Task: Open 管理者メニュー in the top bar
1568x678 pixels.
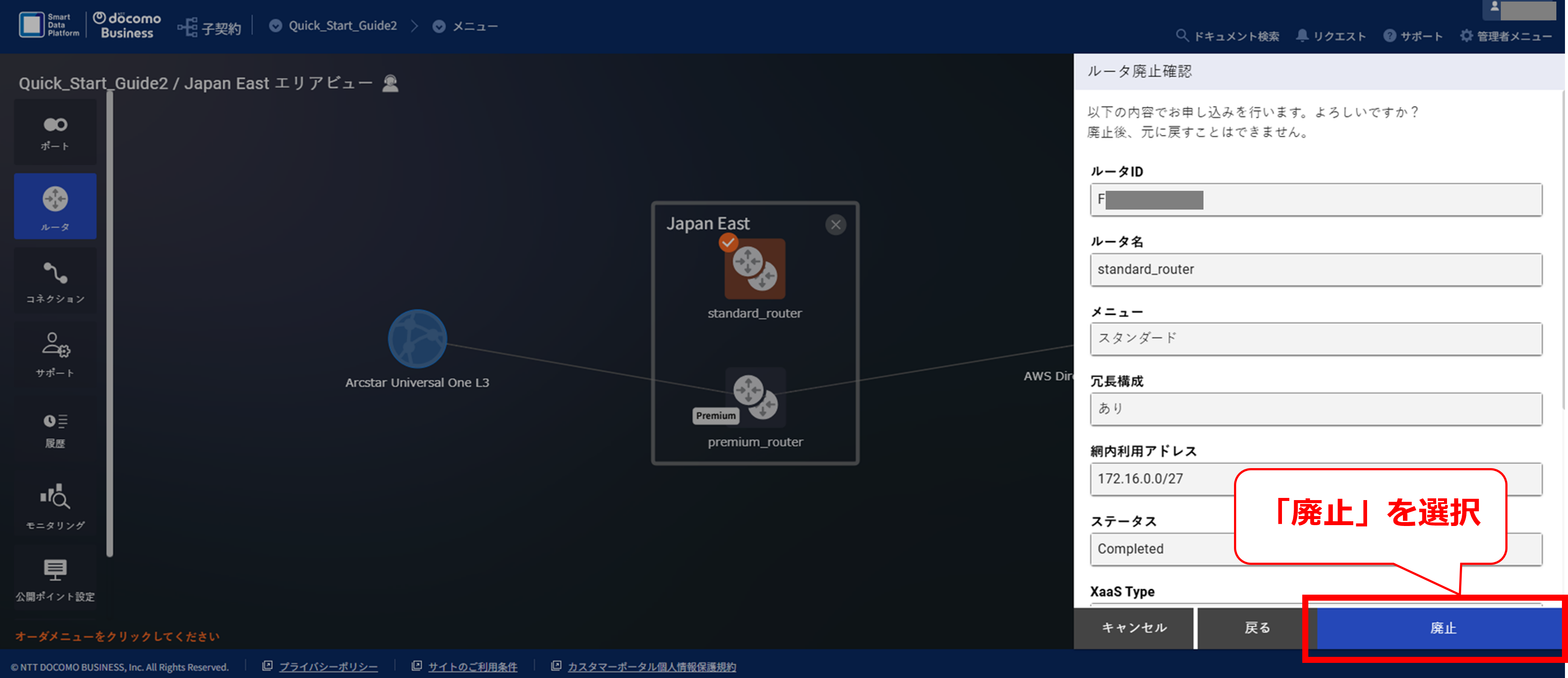Action: pyautogui.click(x=1506, y=36)
